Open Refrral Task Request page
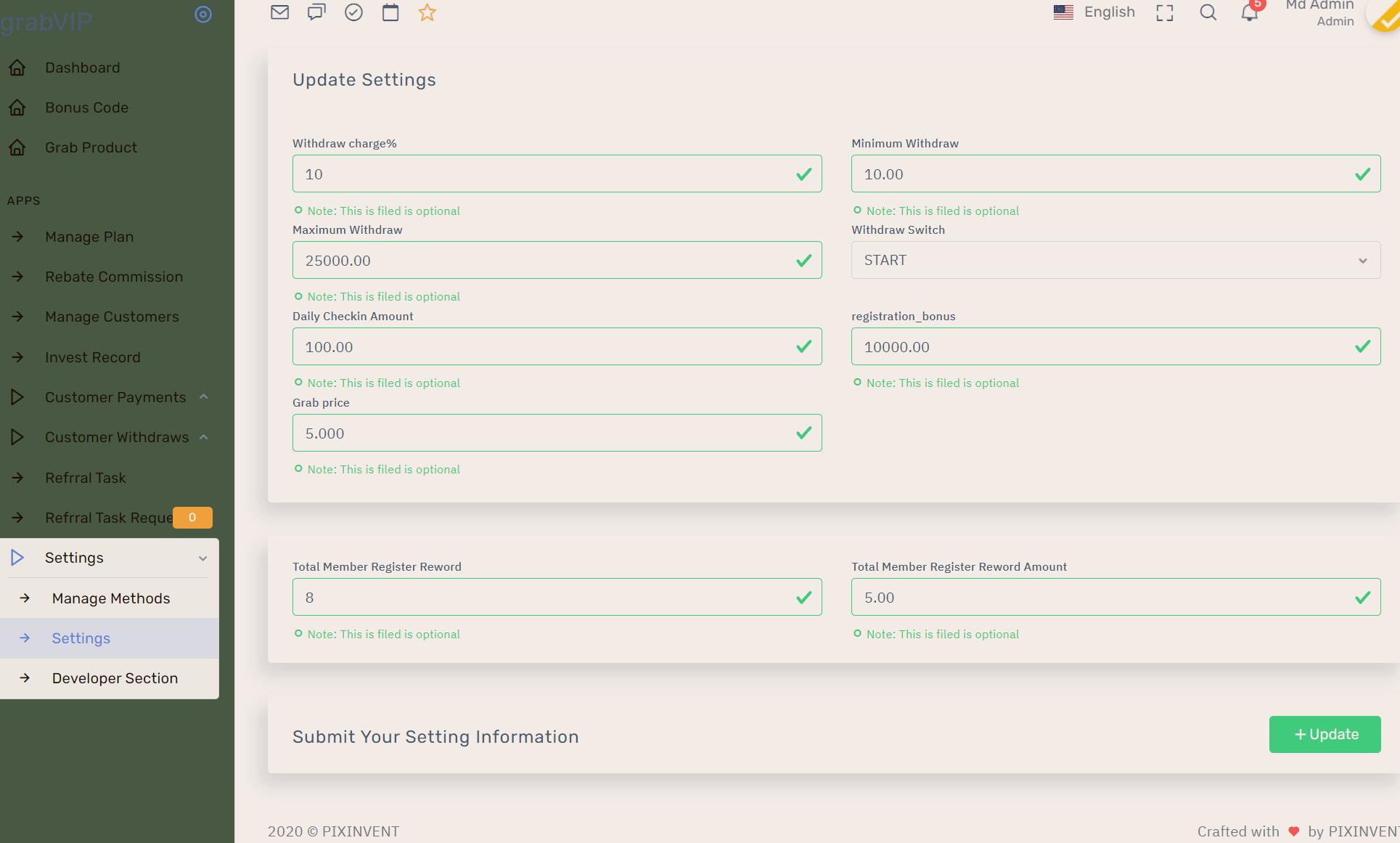The image size is (1400, 843). click(109, 518)
